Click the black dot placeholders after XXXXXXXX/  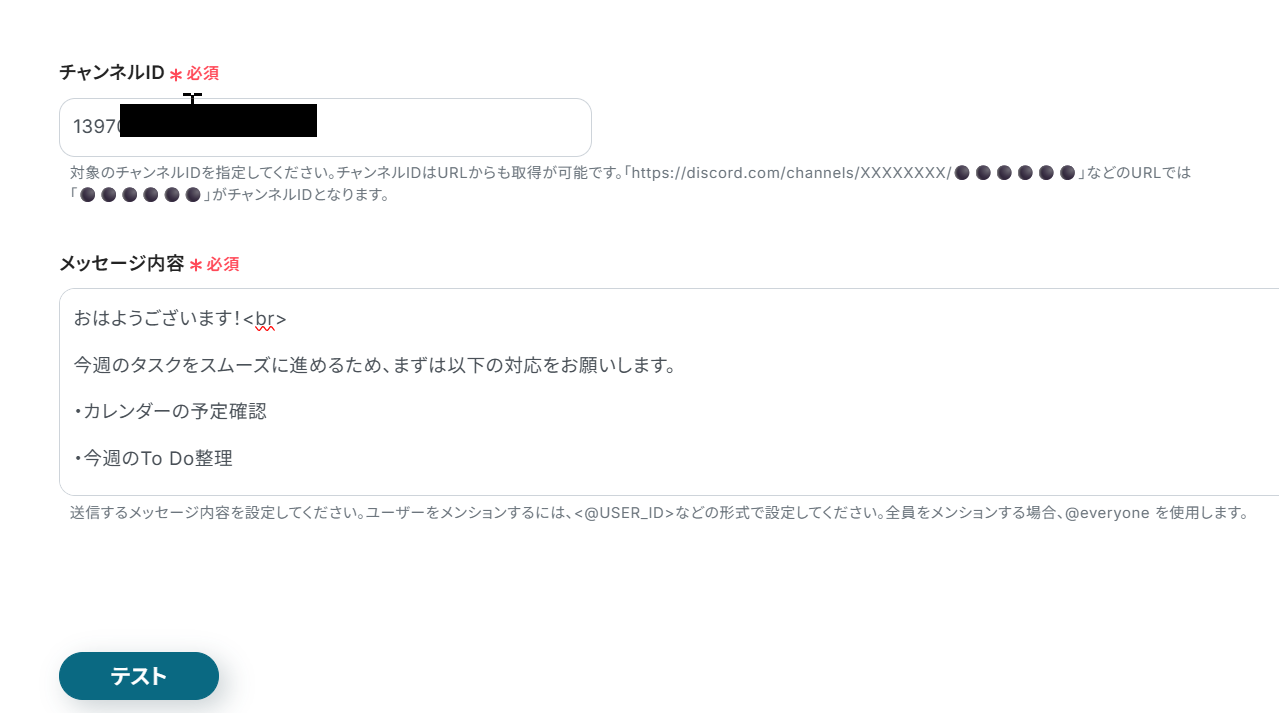click(1014, 172)
